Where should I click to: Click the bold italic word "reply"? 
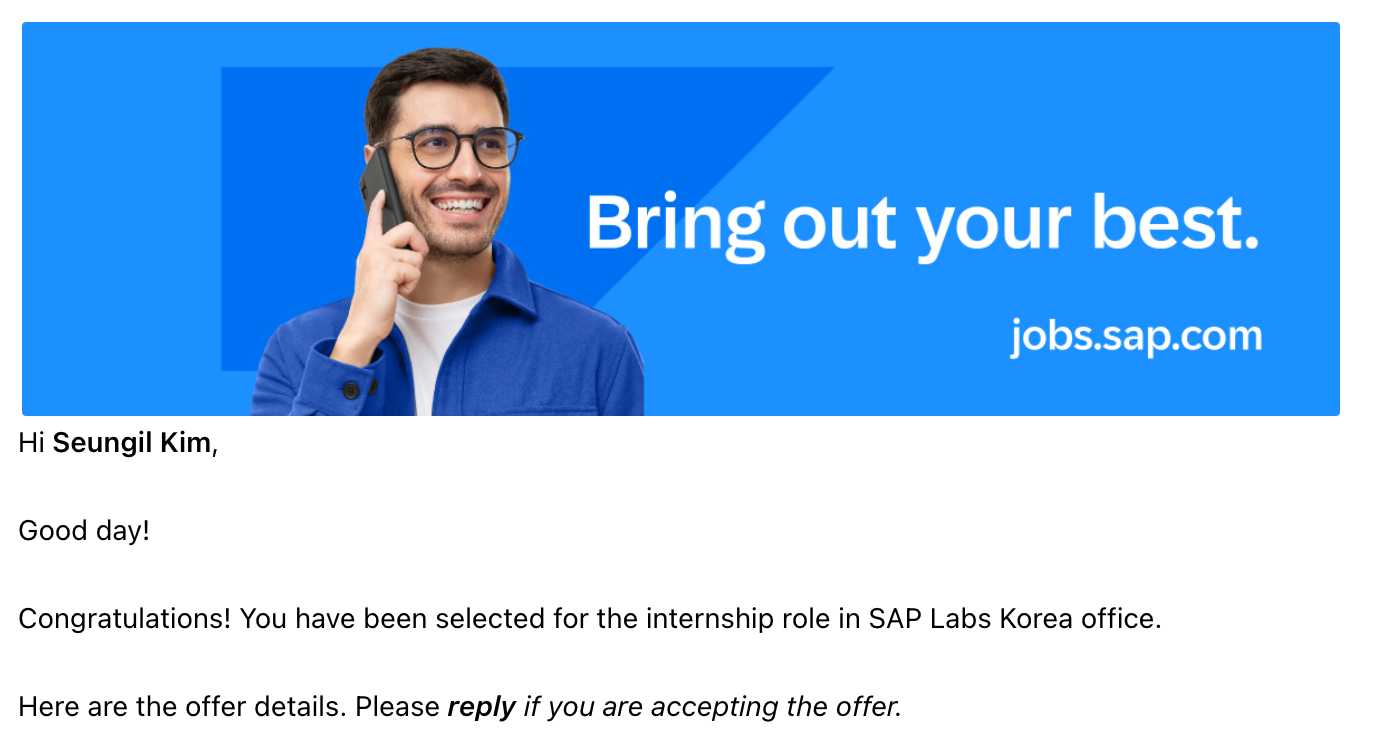[481, 707]
